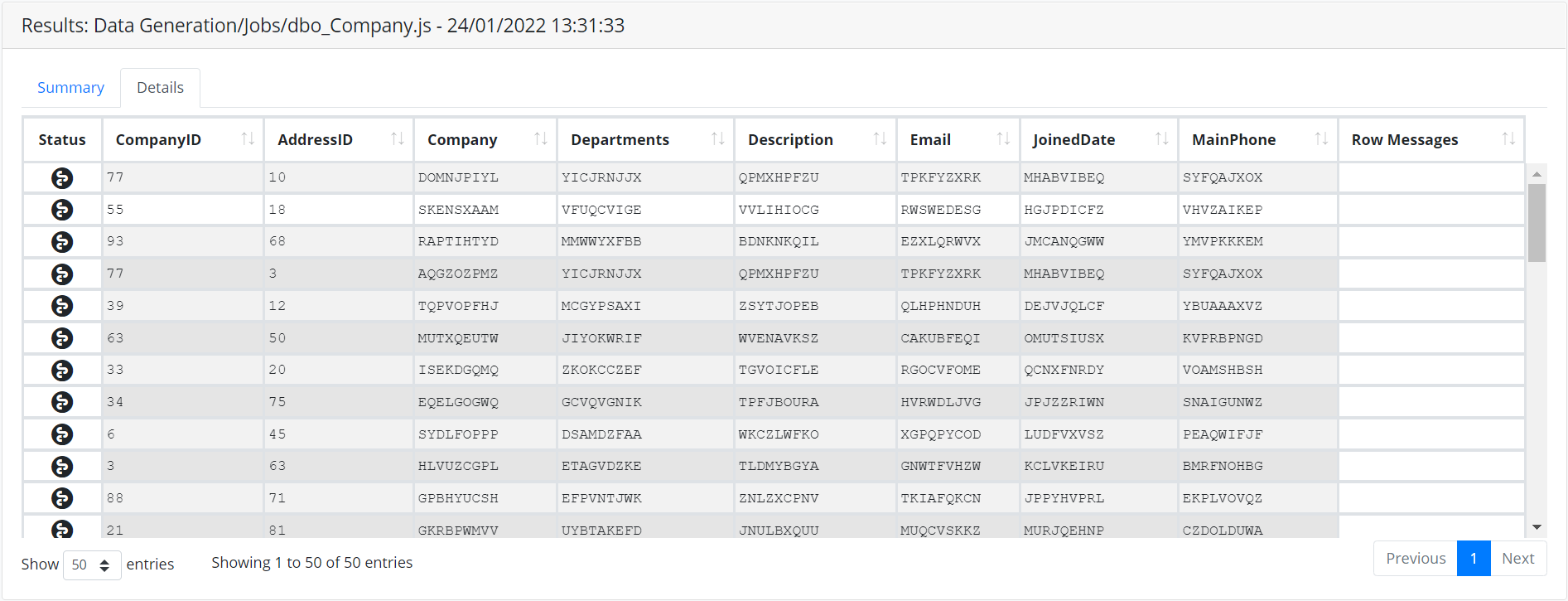The height and width of the screenshot is (601, 1568).
Task: Click the status icon in CompanyID 88 row
Action: [x=62, y=498]
